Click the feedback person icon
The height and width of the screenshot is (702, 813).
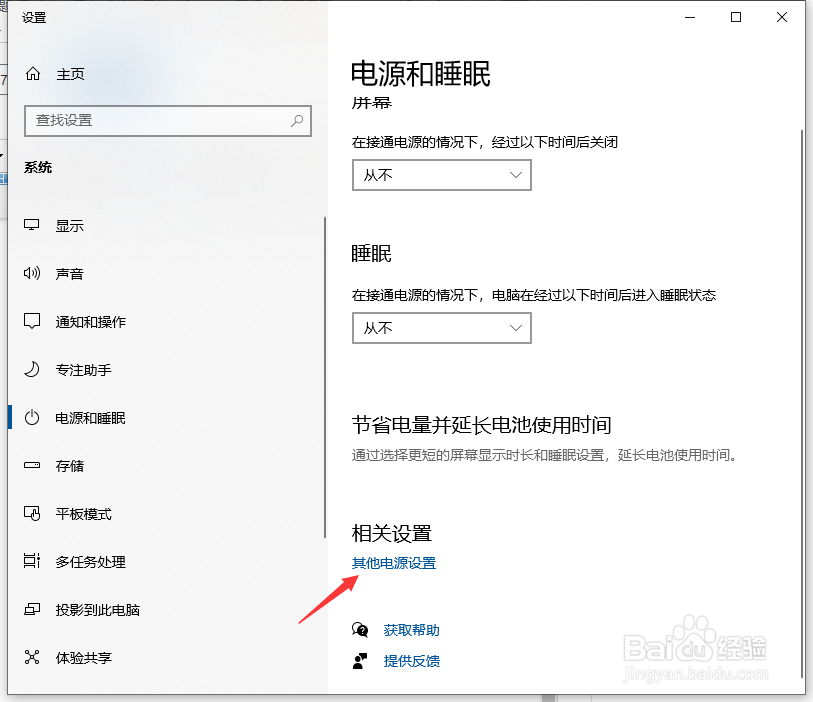360,661
